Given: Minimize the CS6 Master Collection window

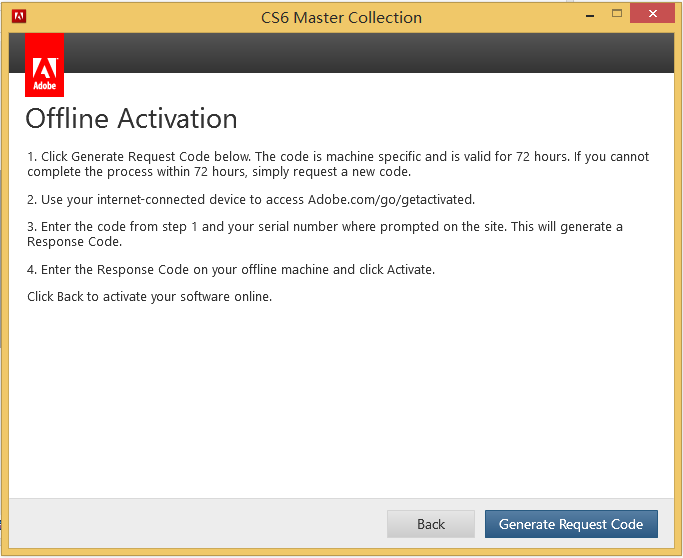Looking at the screenshot, I should pyautogui.click(x=582, y=14).
